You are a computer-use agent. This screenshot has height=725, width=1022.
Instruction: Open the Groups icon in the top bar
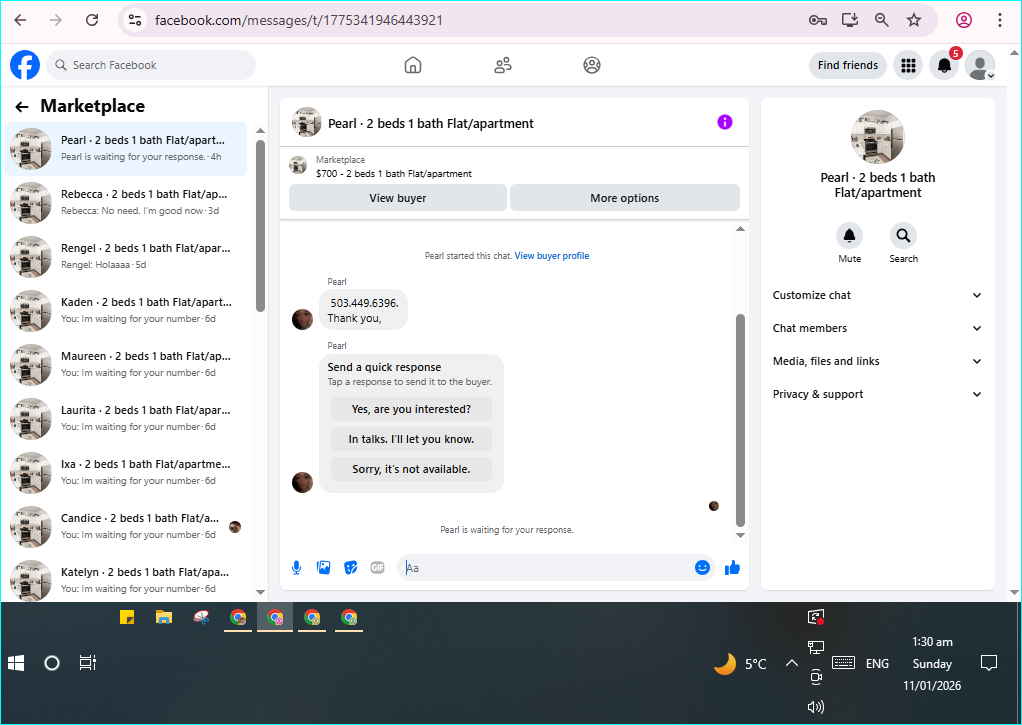tap(592, 65)
